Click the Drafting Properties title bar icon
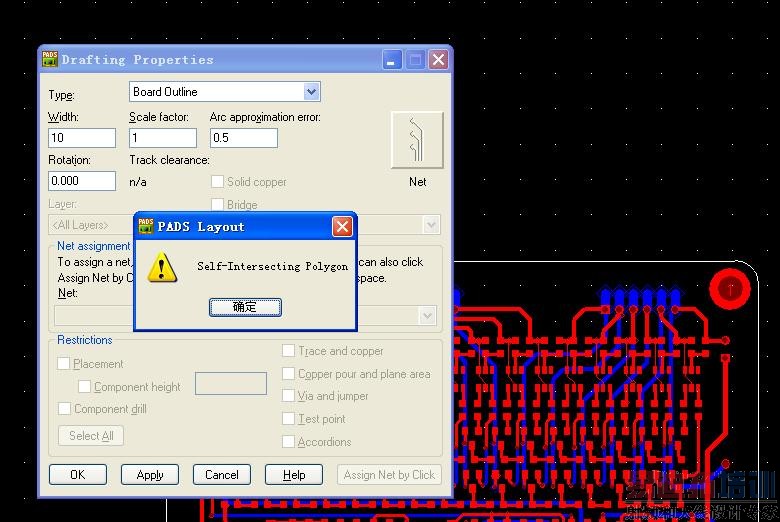The width and height of the screenshot is (780, 522). (50, 59)
